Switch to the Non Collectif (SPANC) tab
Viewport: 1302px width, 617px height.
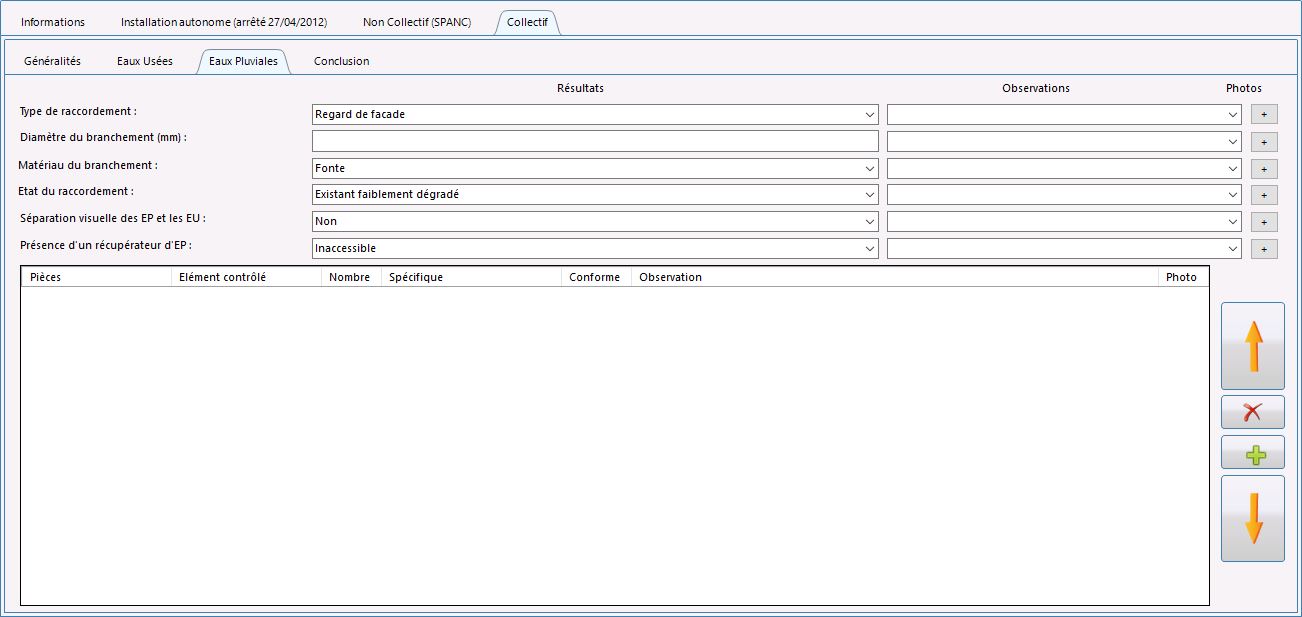click(x=417, y=22)
